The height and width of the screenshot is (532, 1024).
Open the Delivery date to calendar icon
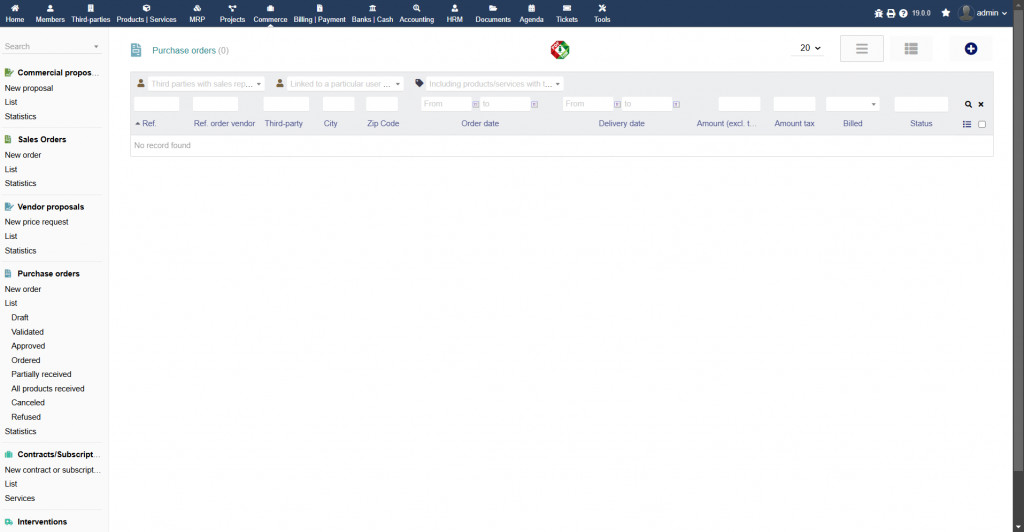coord(676,104)
